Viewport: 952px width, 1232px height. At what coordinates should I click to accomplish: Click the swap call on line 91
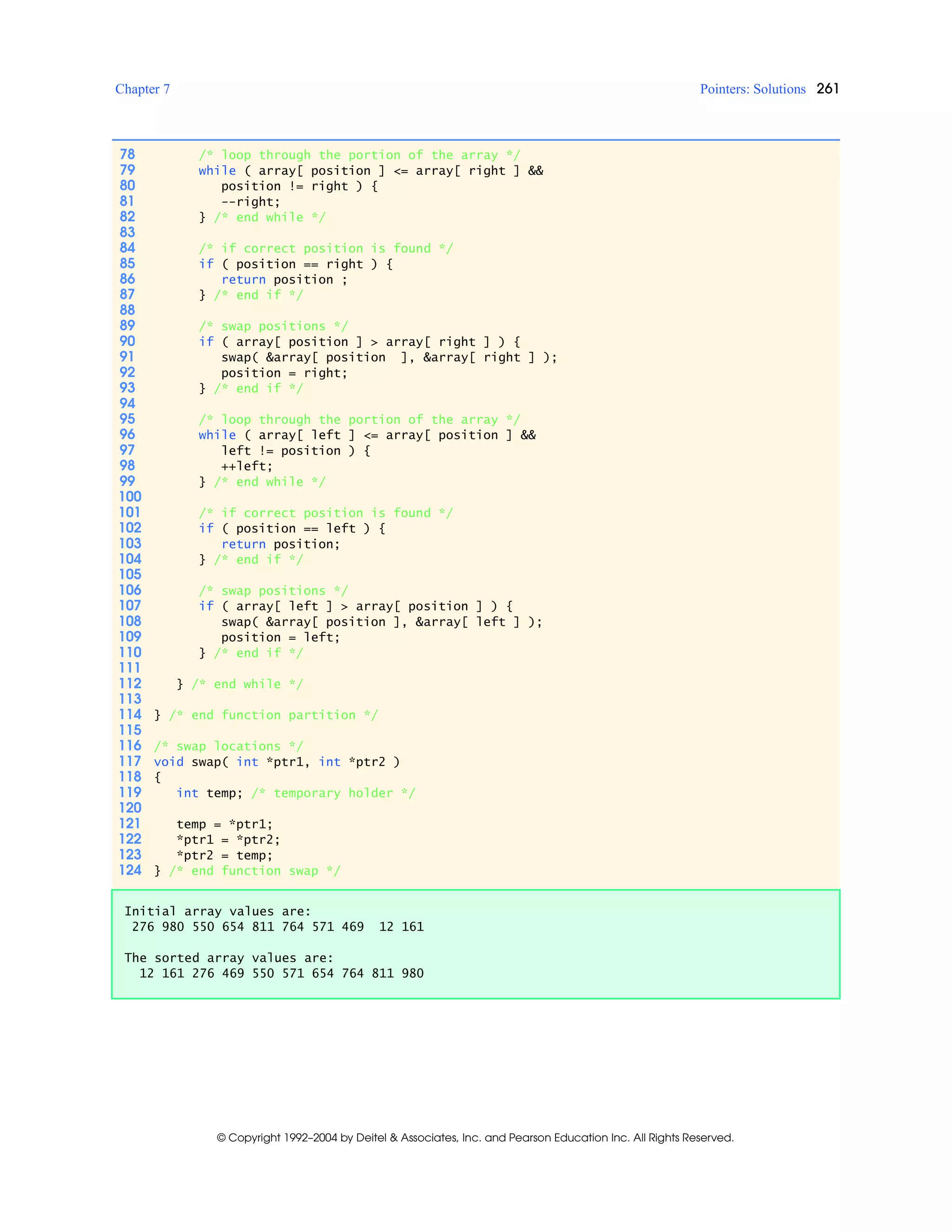click(x=389, y=357)
